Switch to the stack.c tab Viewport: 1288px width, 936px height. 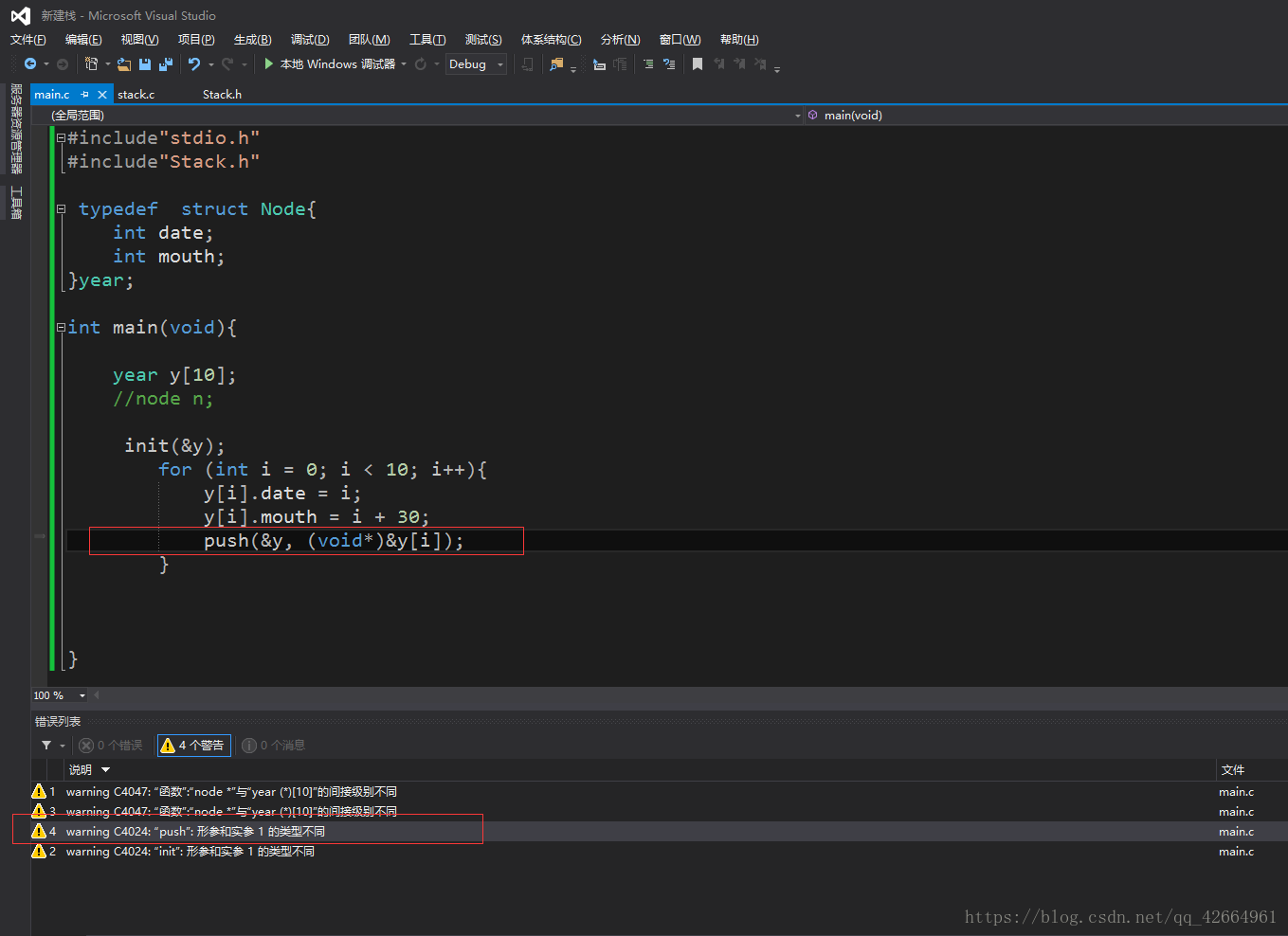[136, 94]
